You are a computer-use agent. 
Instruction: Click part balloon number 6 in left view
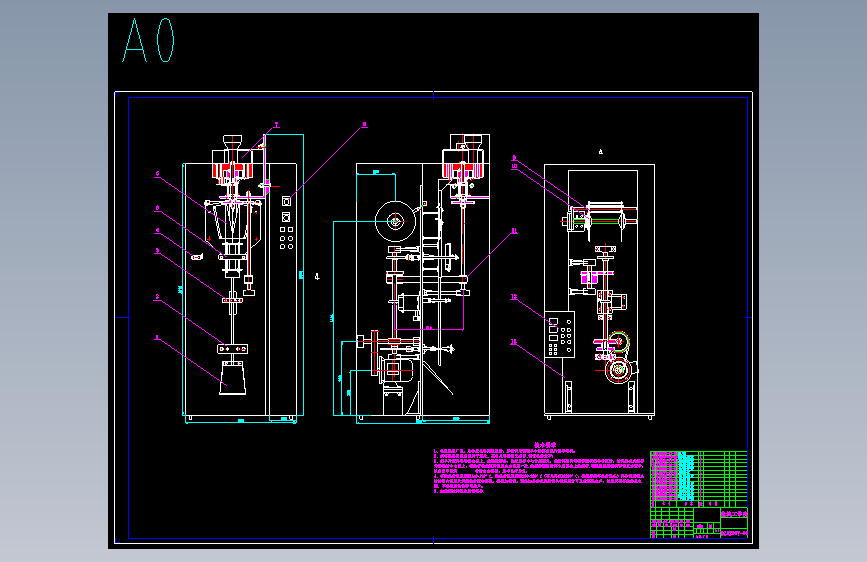(157, 174)
